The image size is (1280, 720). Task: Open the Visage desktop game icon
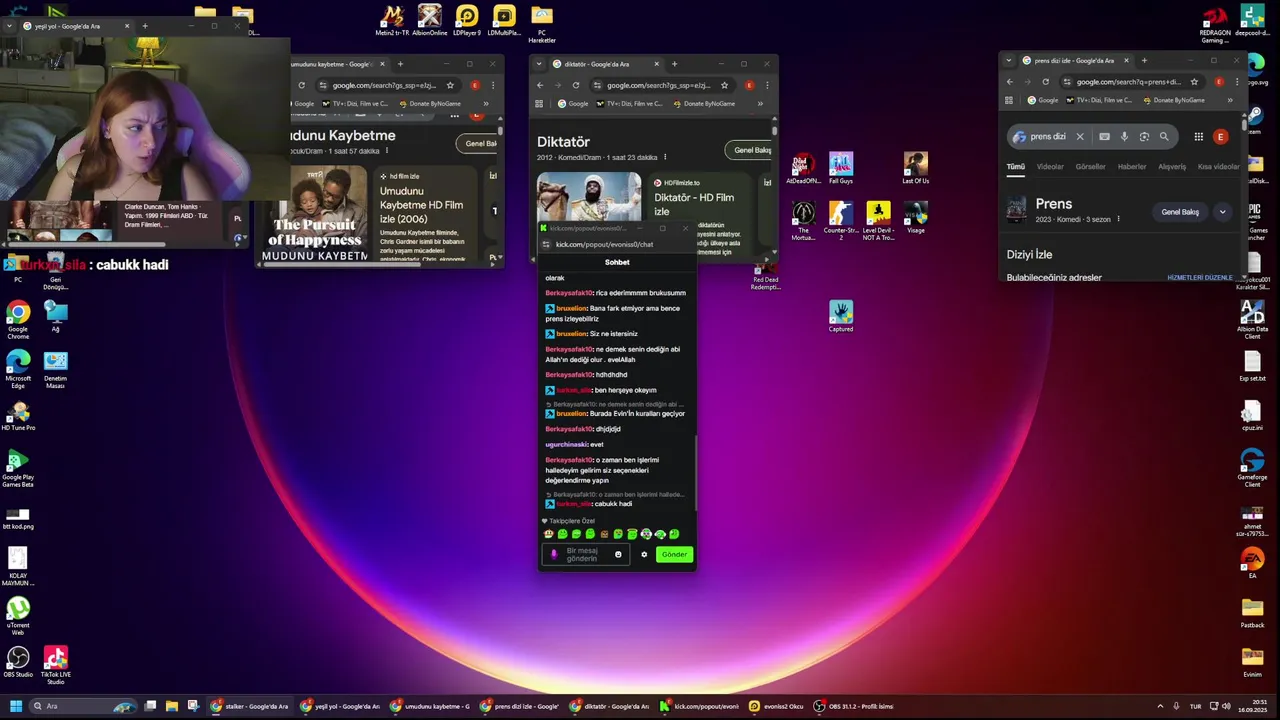916,218
